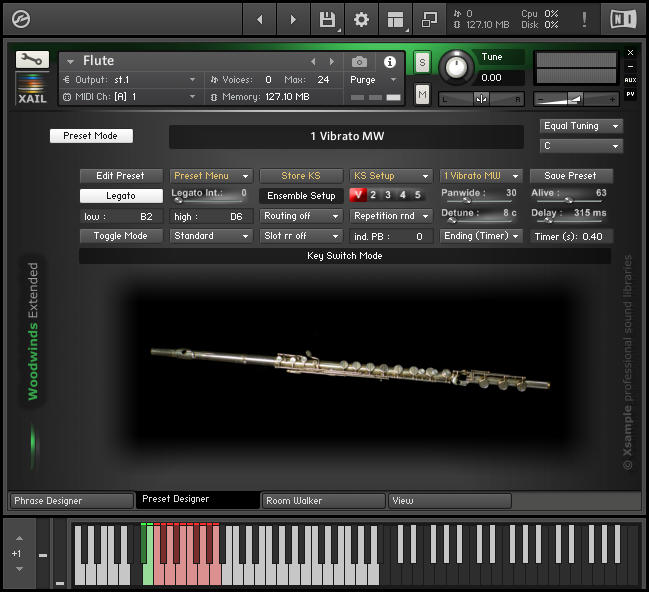Click the high D6 range field
The width and height of the screenshot is (649, 592).
[211, 216]
